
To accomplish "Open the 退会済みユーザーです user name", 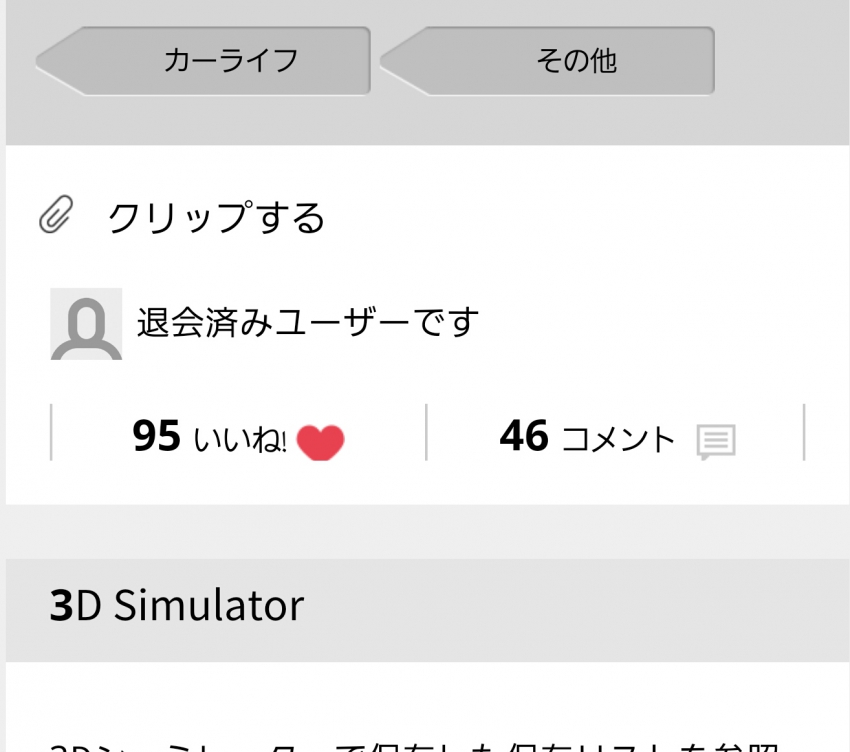I will coord(308,322).
